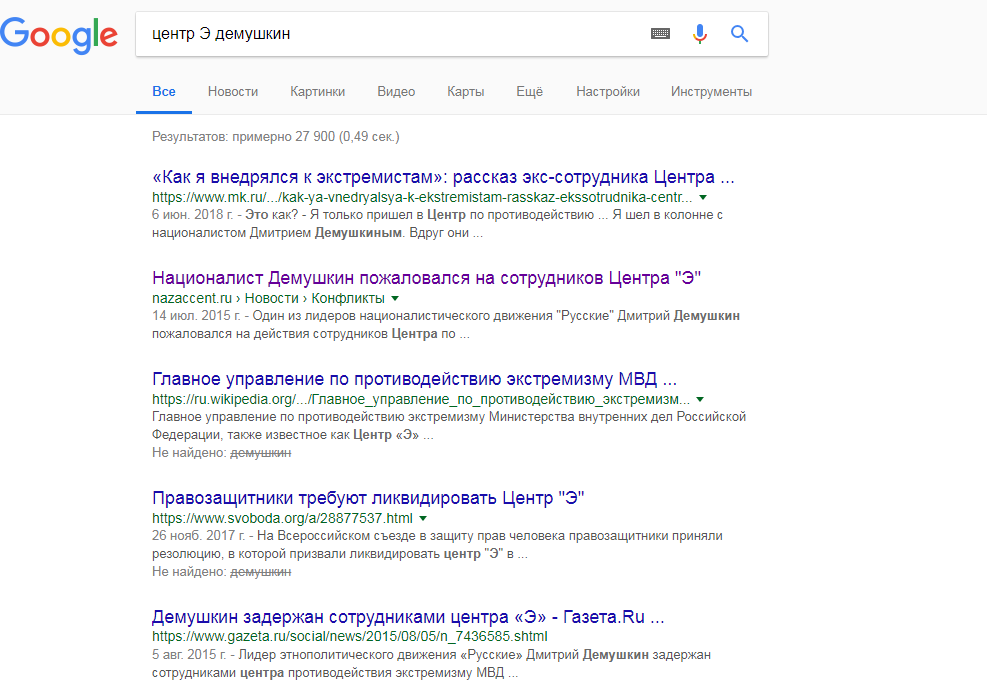Switch to the 'Новости' tab
Screen dimensions: 987x687
[x=233, y=91]
